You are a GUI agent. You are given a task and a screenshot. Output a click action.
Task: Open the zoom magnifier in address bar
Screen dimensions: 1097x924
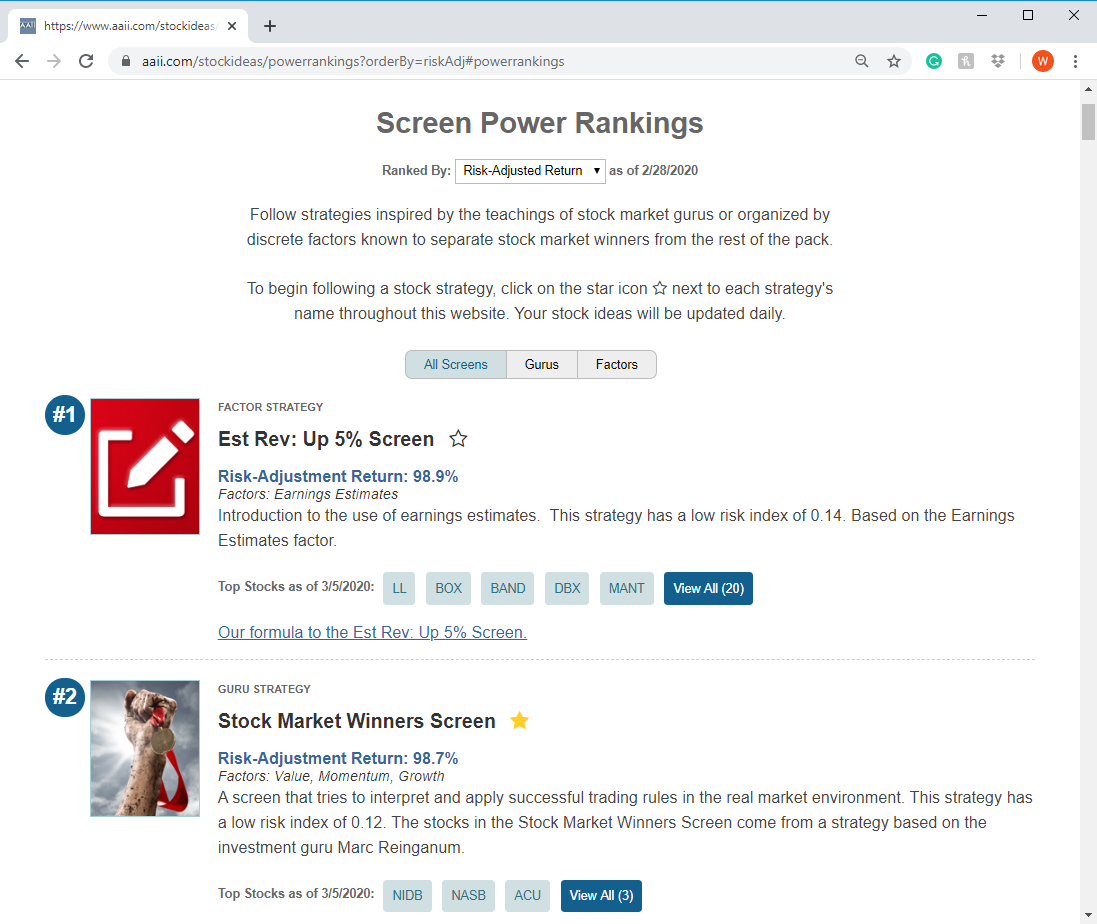[862, 62]
